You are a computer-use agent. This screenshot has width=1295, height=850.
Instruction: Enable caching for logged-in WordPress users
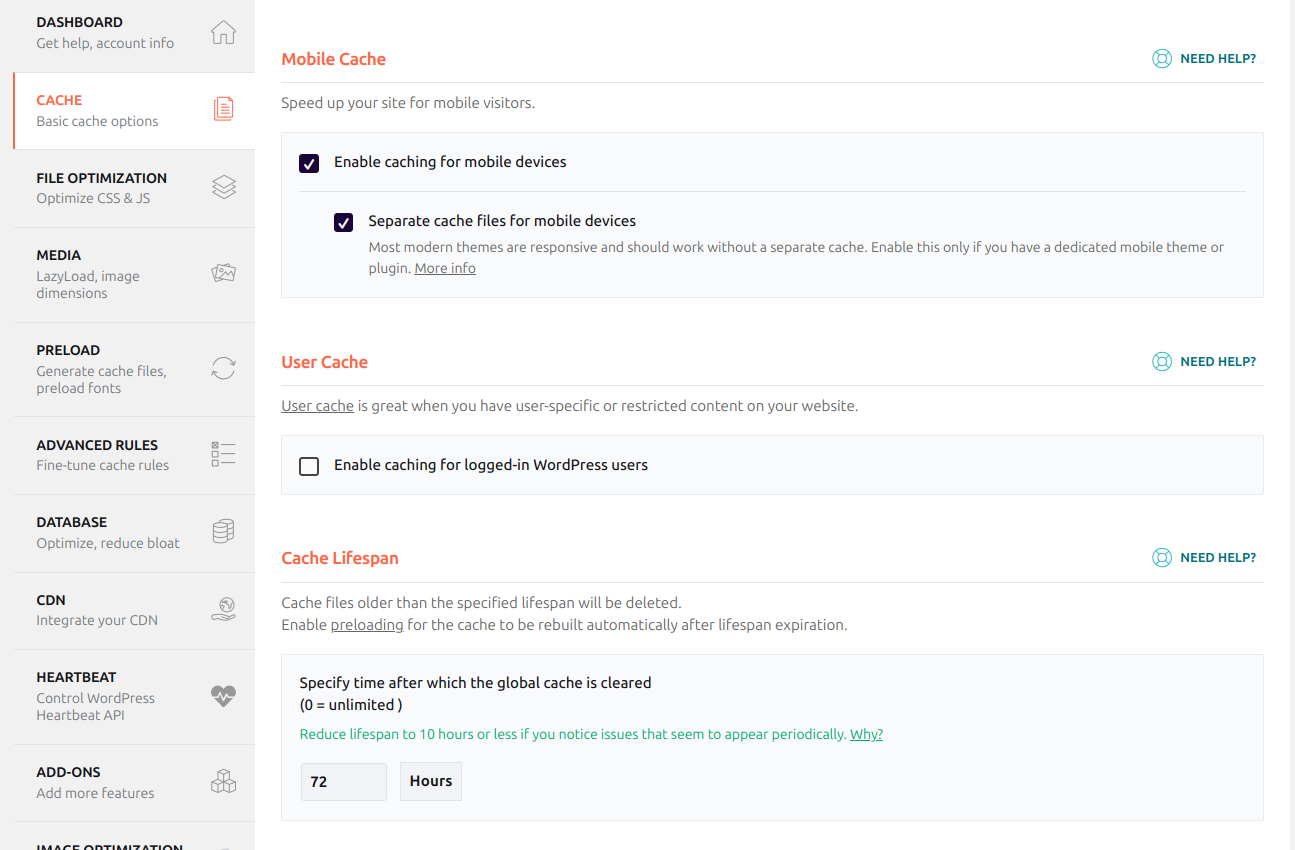309,466
